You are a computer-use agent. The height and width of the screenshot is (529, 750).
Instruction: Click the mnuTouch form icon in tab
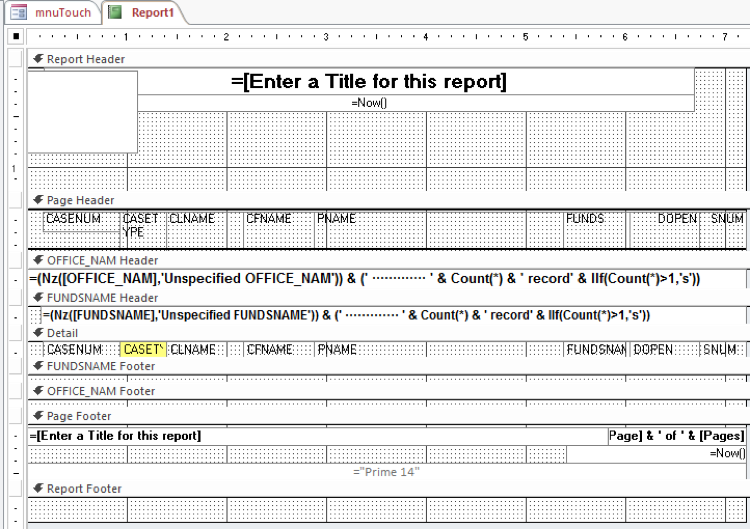[x=19, y=12]
